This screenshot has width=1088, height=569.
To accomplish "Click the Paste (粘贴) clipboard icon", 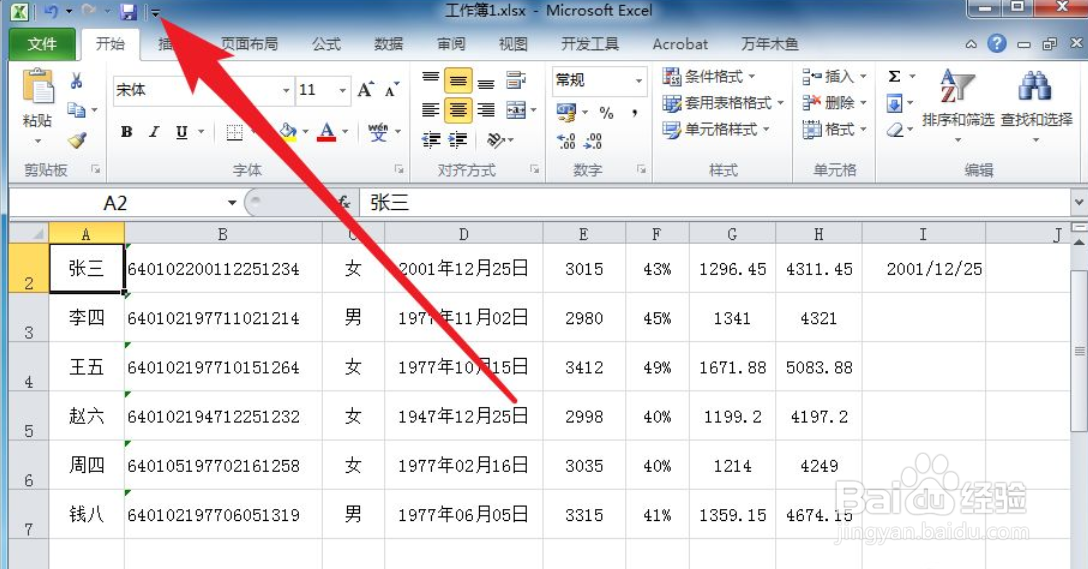I will (x=37, y=88).
